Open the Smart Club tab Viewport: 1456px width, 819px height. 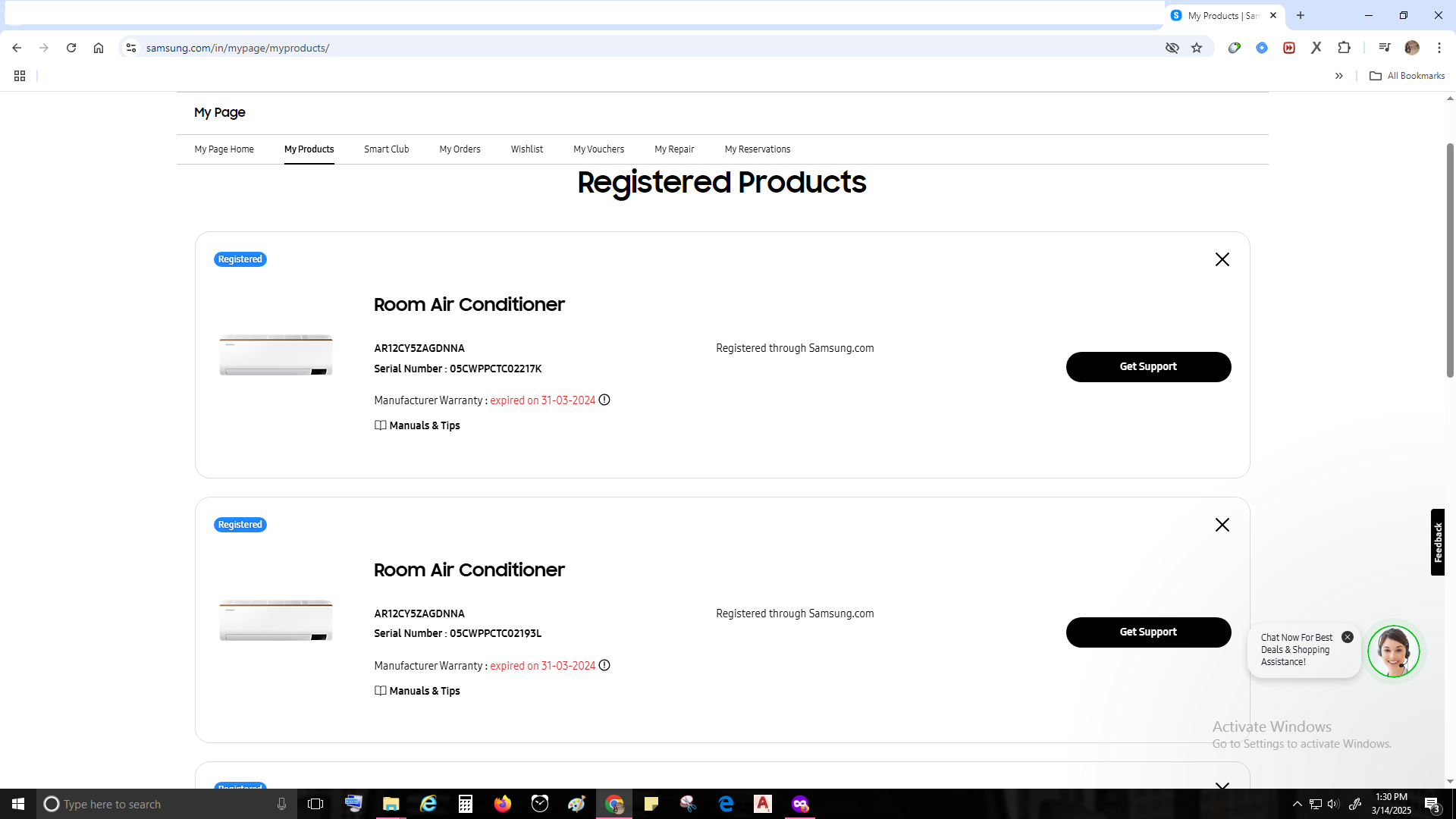click(x=386, y=149)
